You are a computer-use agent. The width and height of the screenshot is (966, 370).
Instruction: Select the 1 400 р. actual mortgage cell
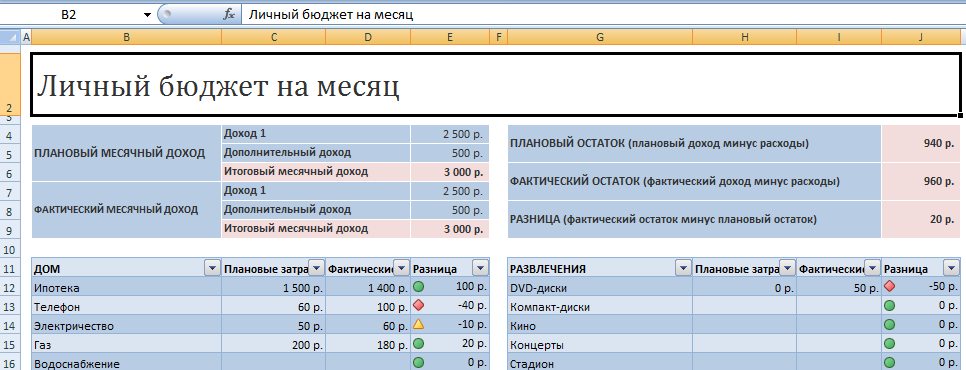pyautogui.click(x=368, y=288)
